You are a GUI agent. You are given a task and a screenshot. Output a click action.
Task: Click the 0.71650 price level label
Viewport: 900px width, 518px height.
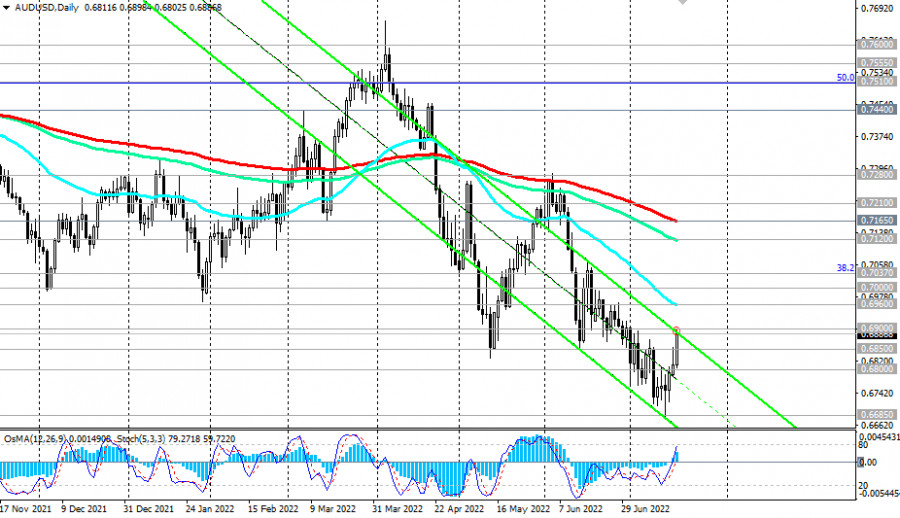pyautogui.click(x=876, y=220)
